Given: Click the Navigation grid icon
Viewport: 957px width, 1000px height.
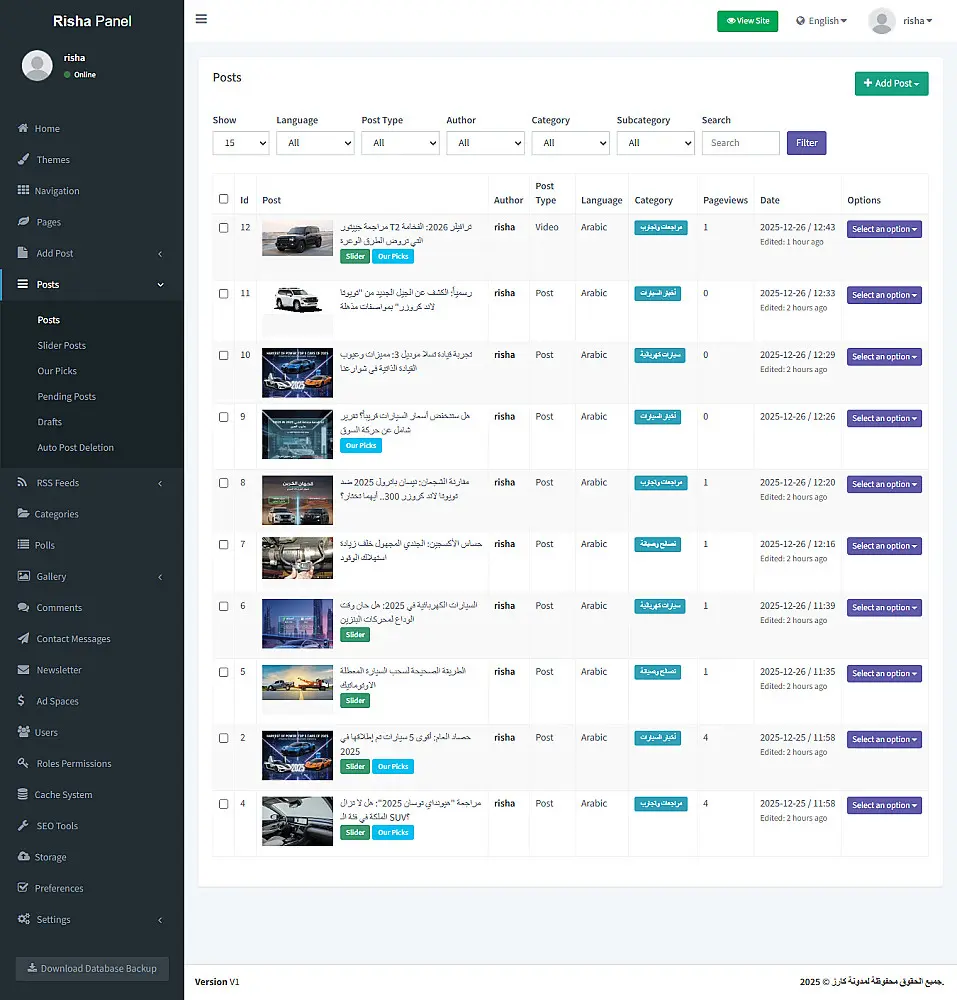Looking at the screenshot, I should (23, 190).
